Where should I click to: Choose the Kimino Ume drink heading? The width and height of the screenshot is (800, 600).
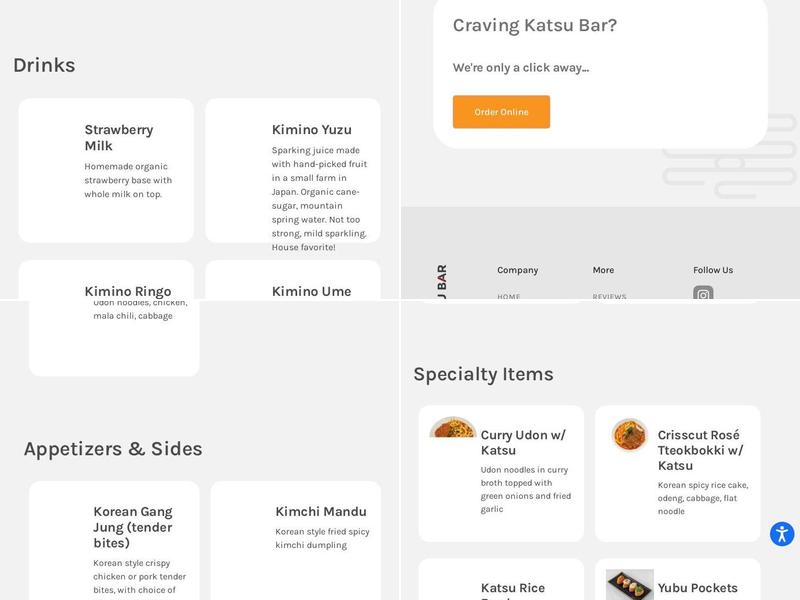point(311,291)
